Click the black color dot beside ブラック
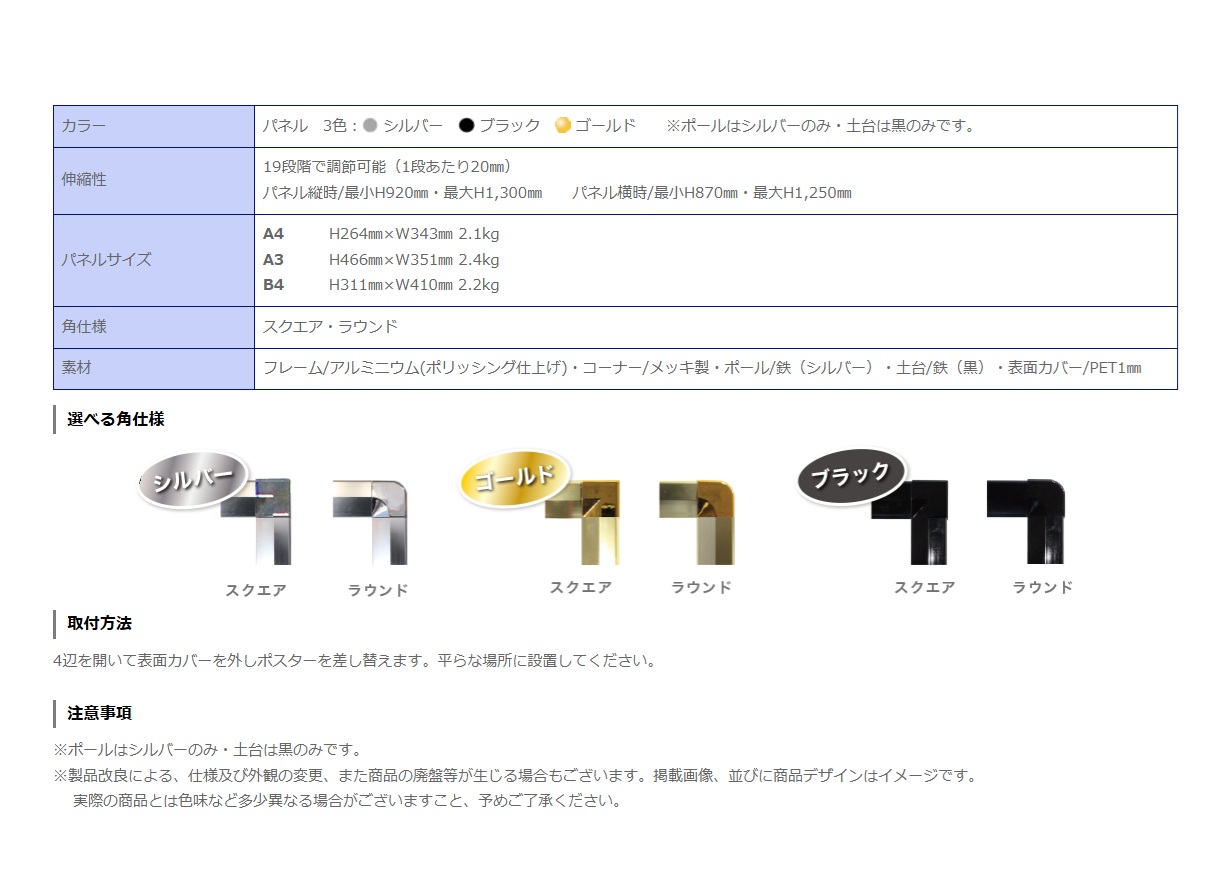This screenshot has width=1208, height=889. (x=466, y=126)
